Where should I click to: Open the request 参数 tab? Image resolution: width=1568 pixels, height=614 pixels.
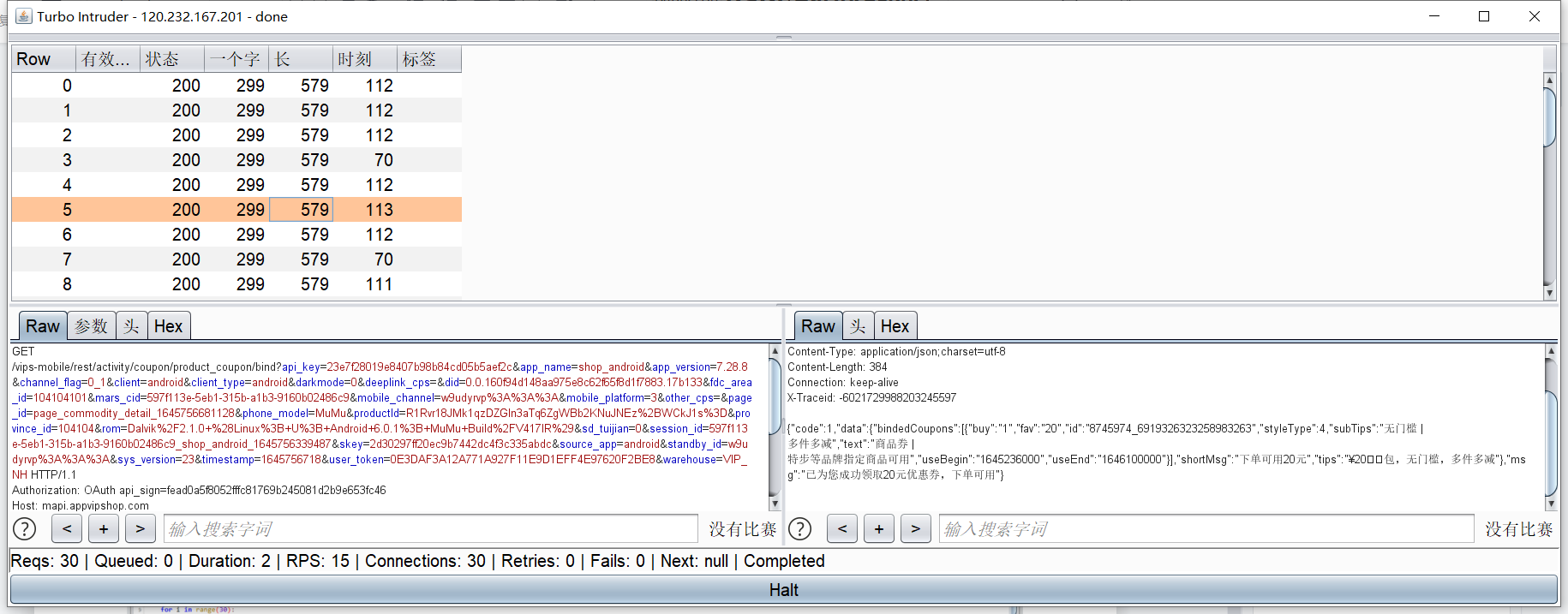coord(92,326)
